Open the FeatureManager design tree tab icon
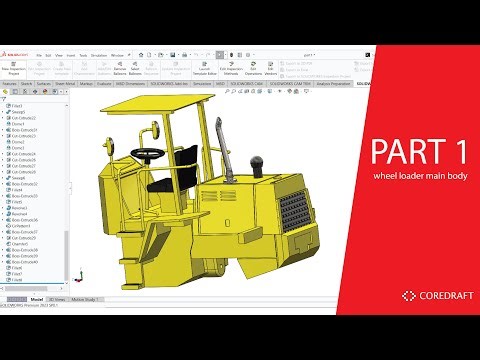Viewport: 480px width, 360px height. click(5, 91)
